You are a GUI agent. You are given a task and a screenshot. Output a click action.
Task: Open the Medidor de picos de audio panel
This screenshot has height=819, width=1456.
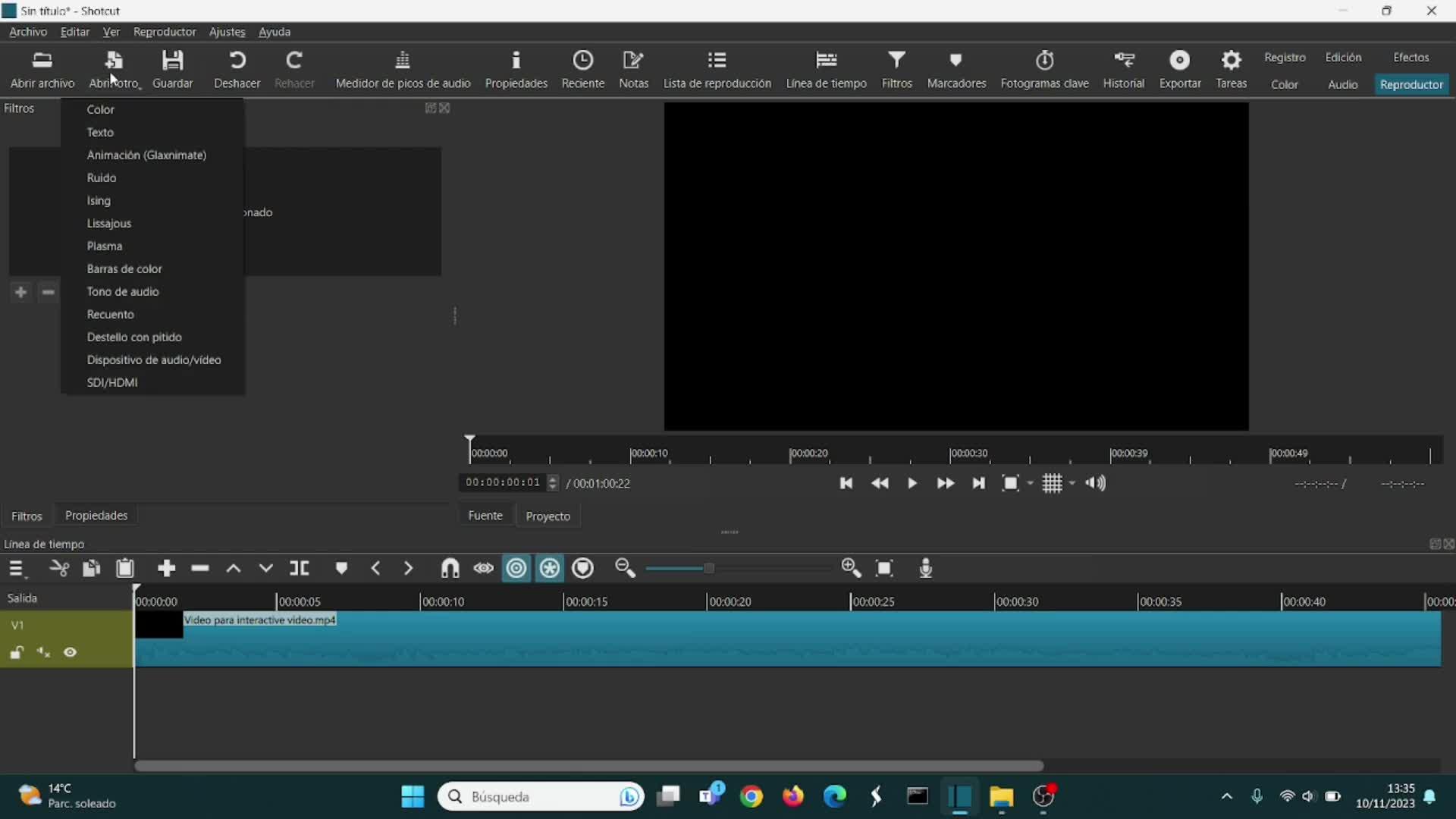click(x=403, y=68)
